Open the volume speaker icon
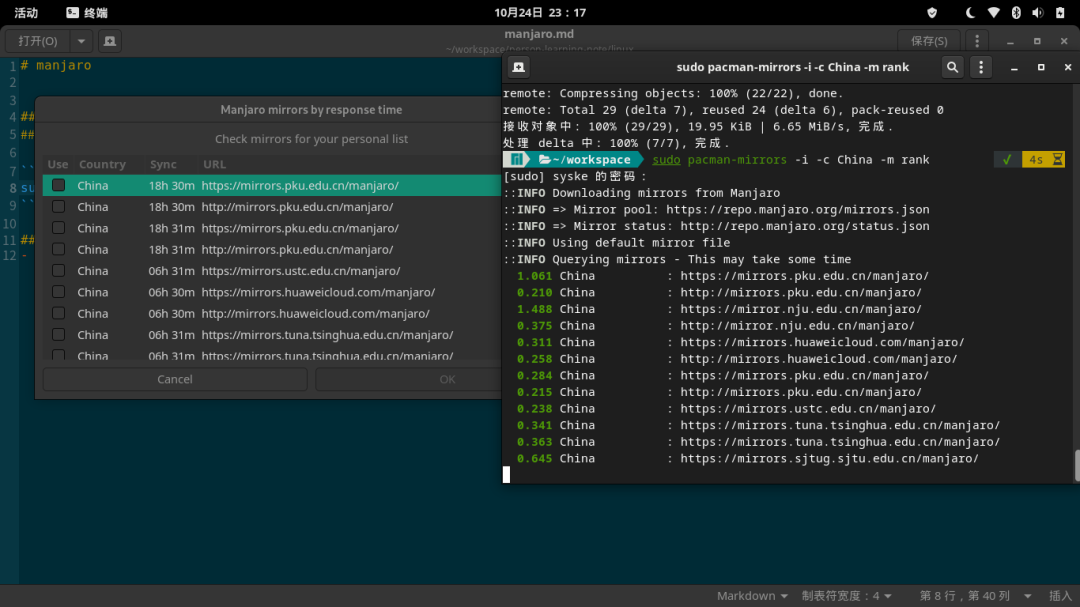1080x607 pixels. (x=1038, y=12)
